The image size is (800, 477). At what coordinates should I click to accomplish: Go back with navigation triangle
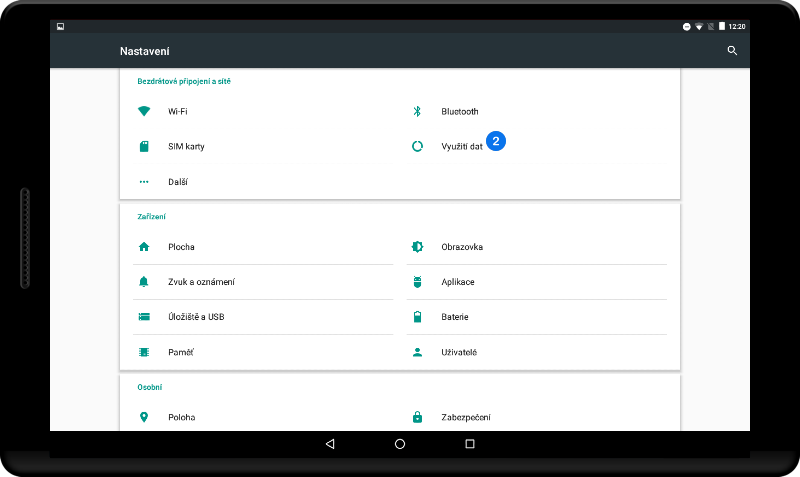pos(330,444)
